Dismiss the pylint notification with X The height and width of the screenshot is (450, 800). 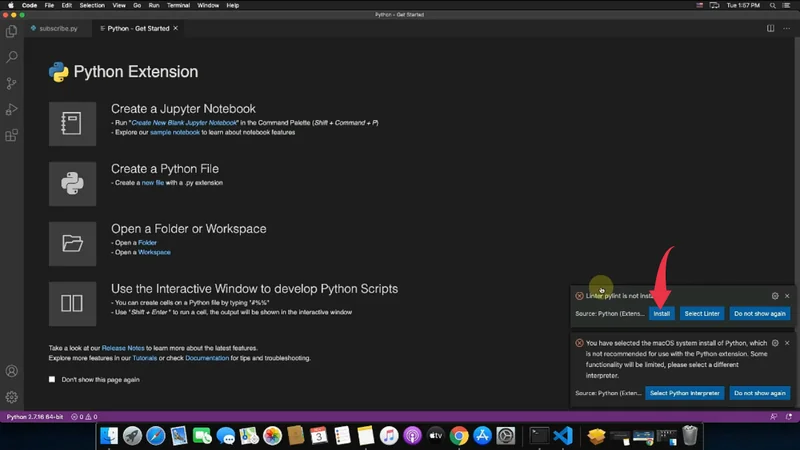(x=788, y=296)
